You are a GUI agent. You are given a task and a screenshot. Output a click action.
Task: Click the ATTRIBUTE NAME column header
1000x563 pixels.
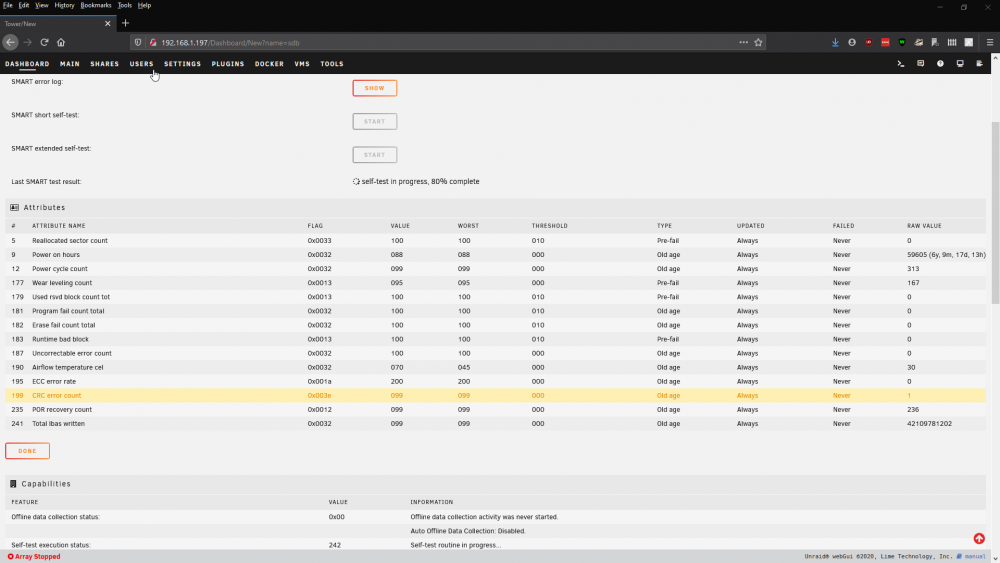click(59, 226)
